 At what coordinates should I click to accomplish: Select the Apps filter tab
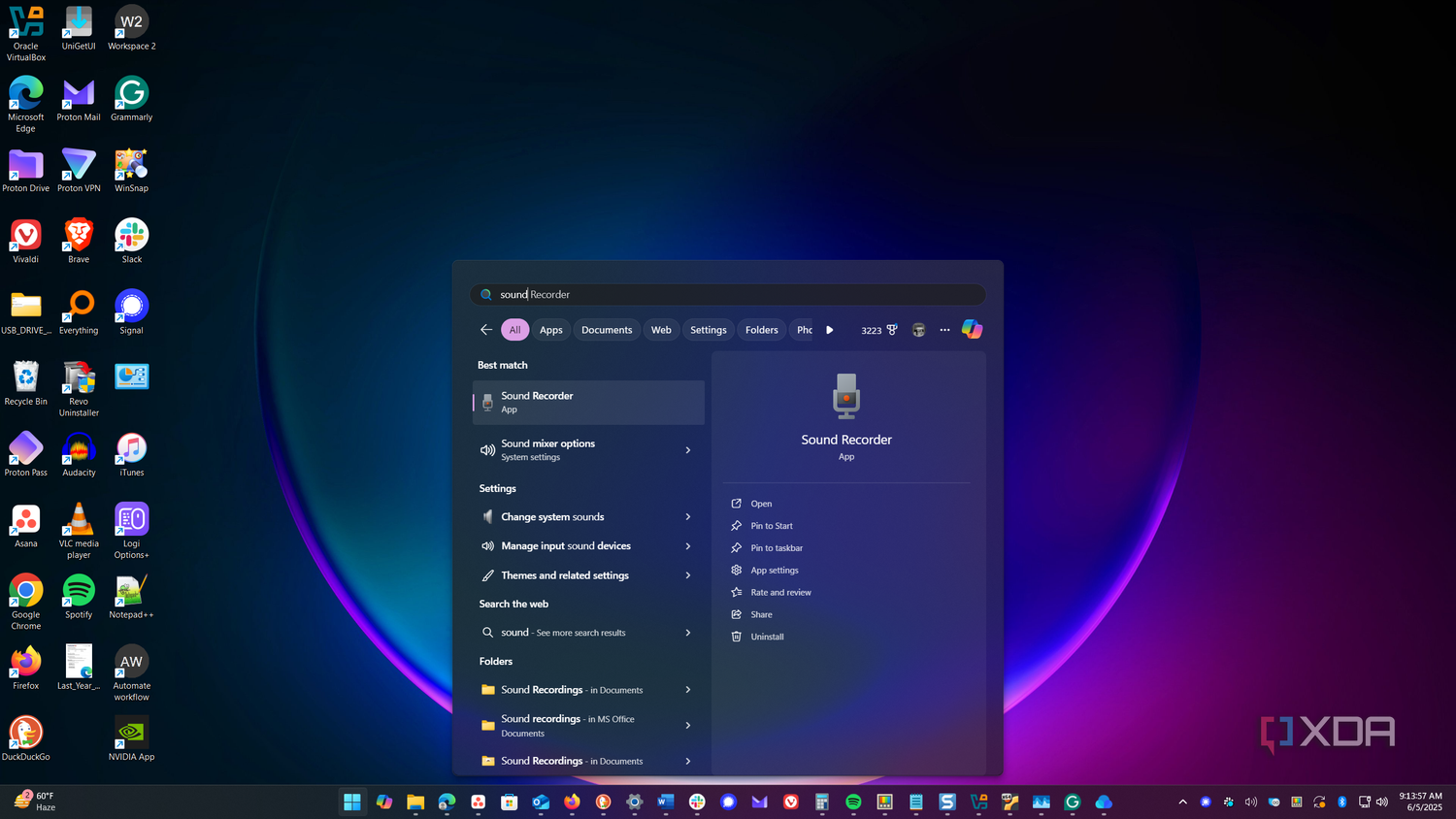[x=551, y=330]
